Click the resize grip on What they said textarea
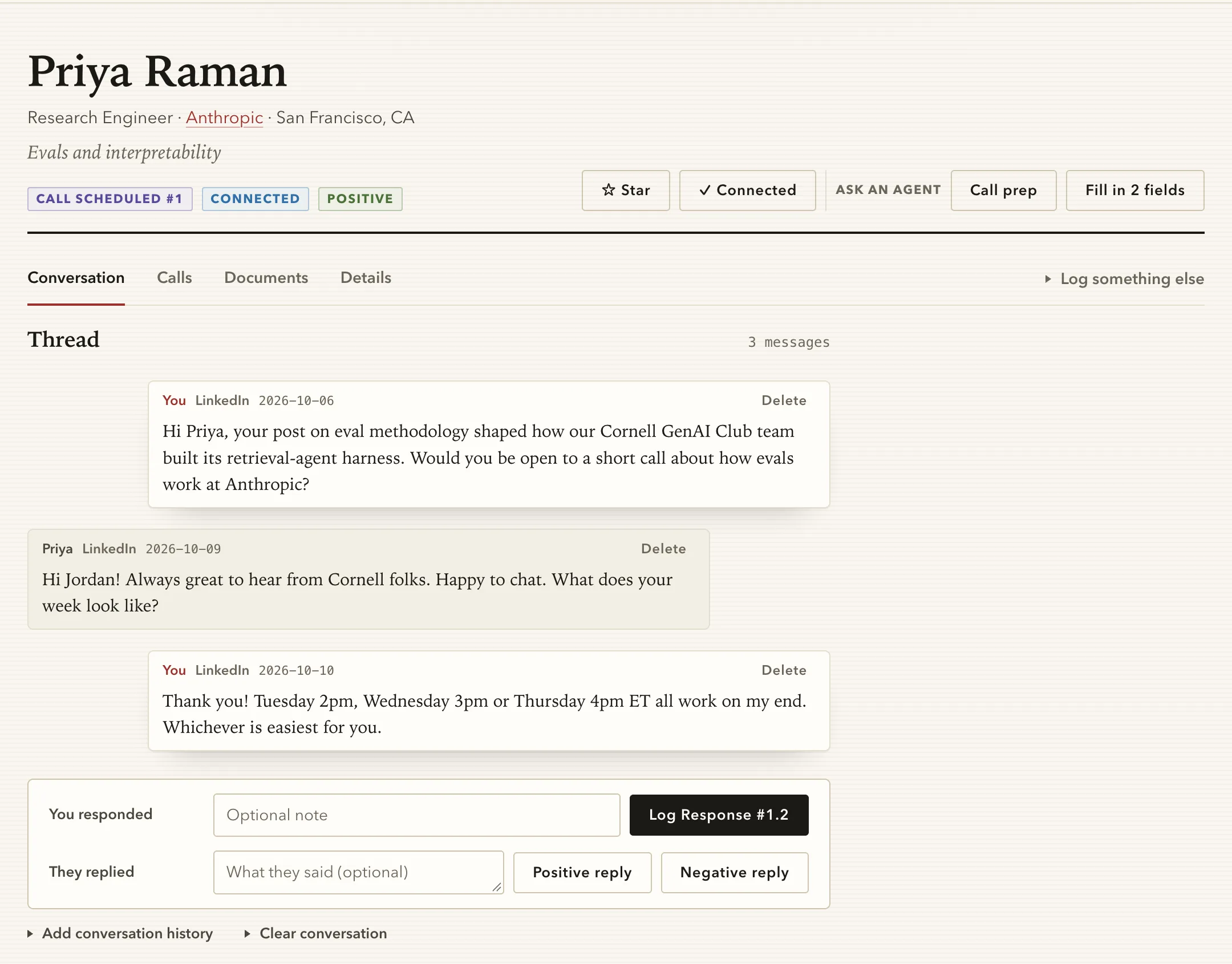The image size is (1232, 964). click(497, 887)
